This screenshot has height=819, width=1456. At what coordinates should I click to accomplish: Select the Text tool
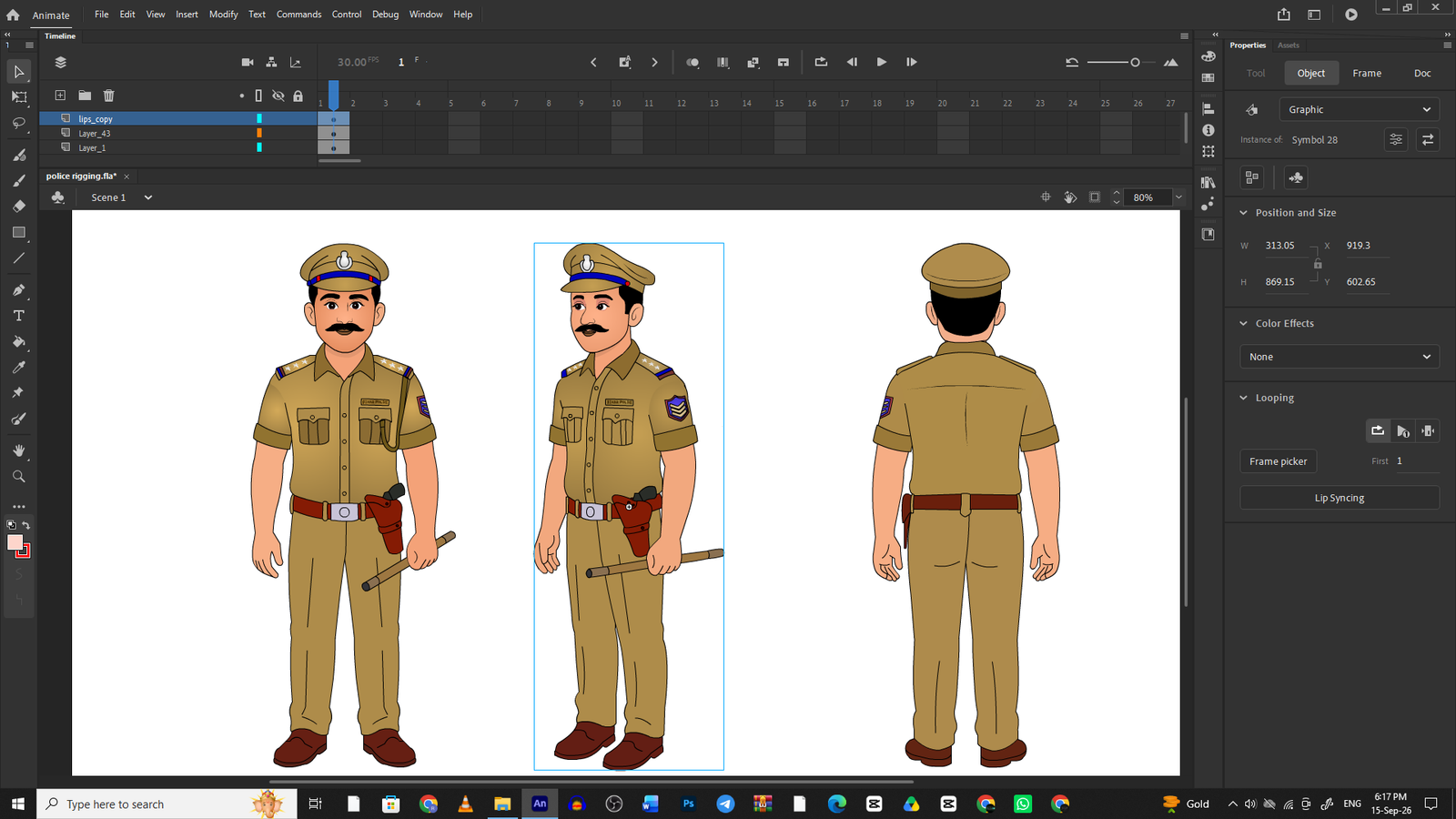click(x=18, y=316)
